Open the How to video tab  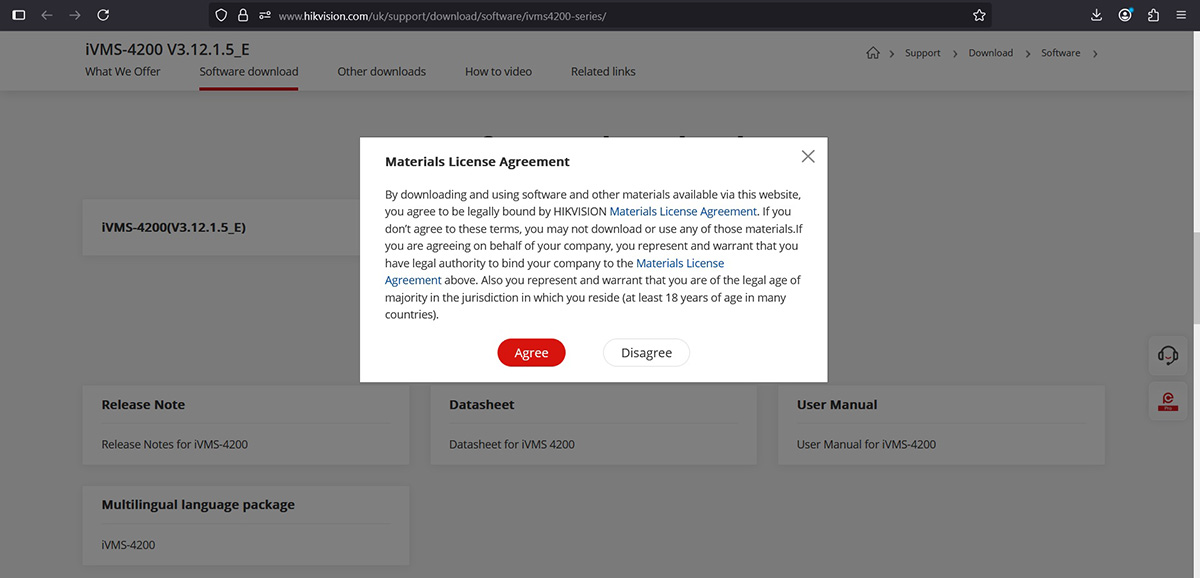click(x=498, y=72)
